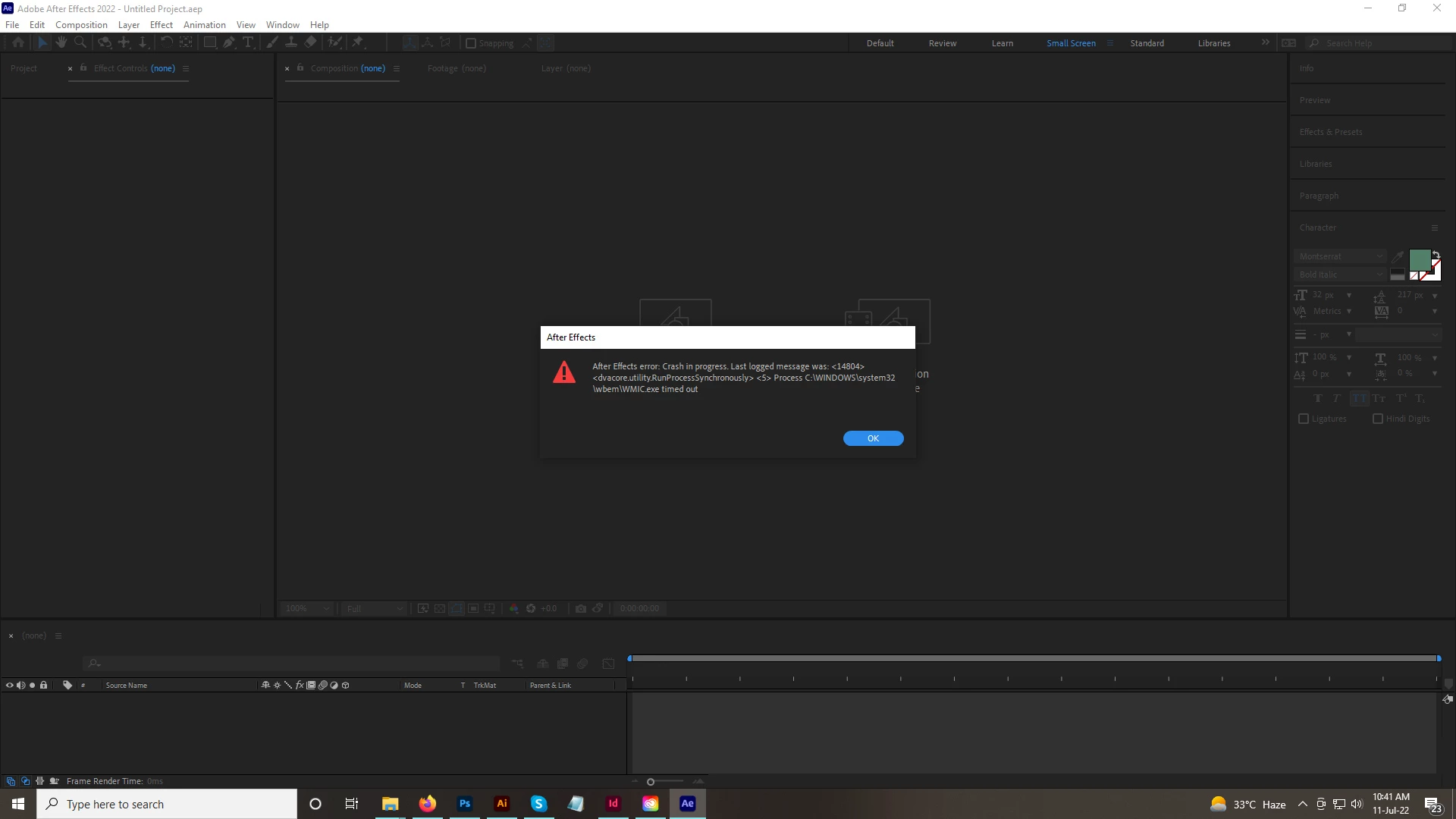Screen dimensions: 1456x819
Task: Select the Zoom tool
Action: (x=80, y=42)
